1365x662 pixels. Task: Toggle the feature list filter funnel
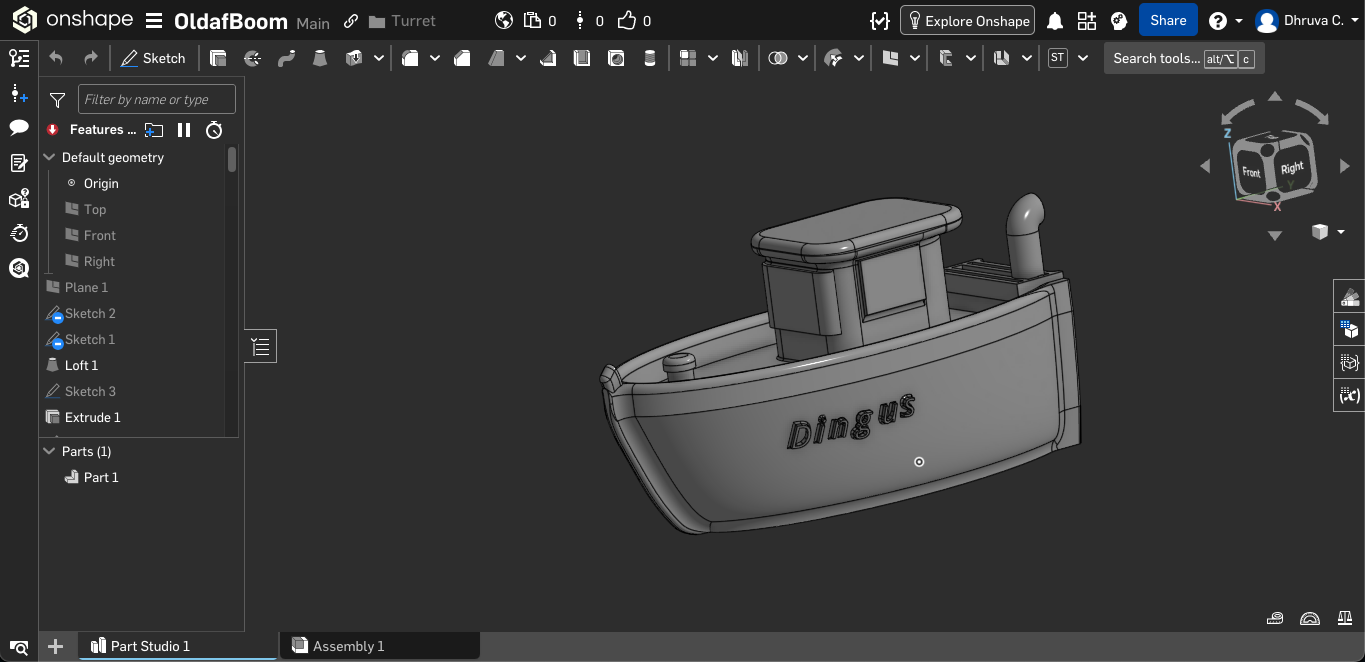click(x=57, y=100)
